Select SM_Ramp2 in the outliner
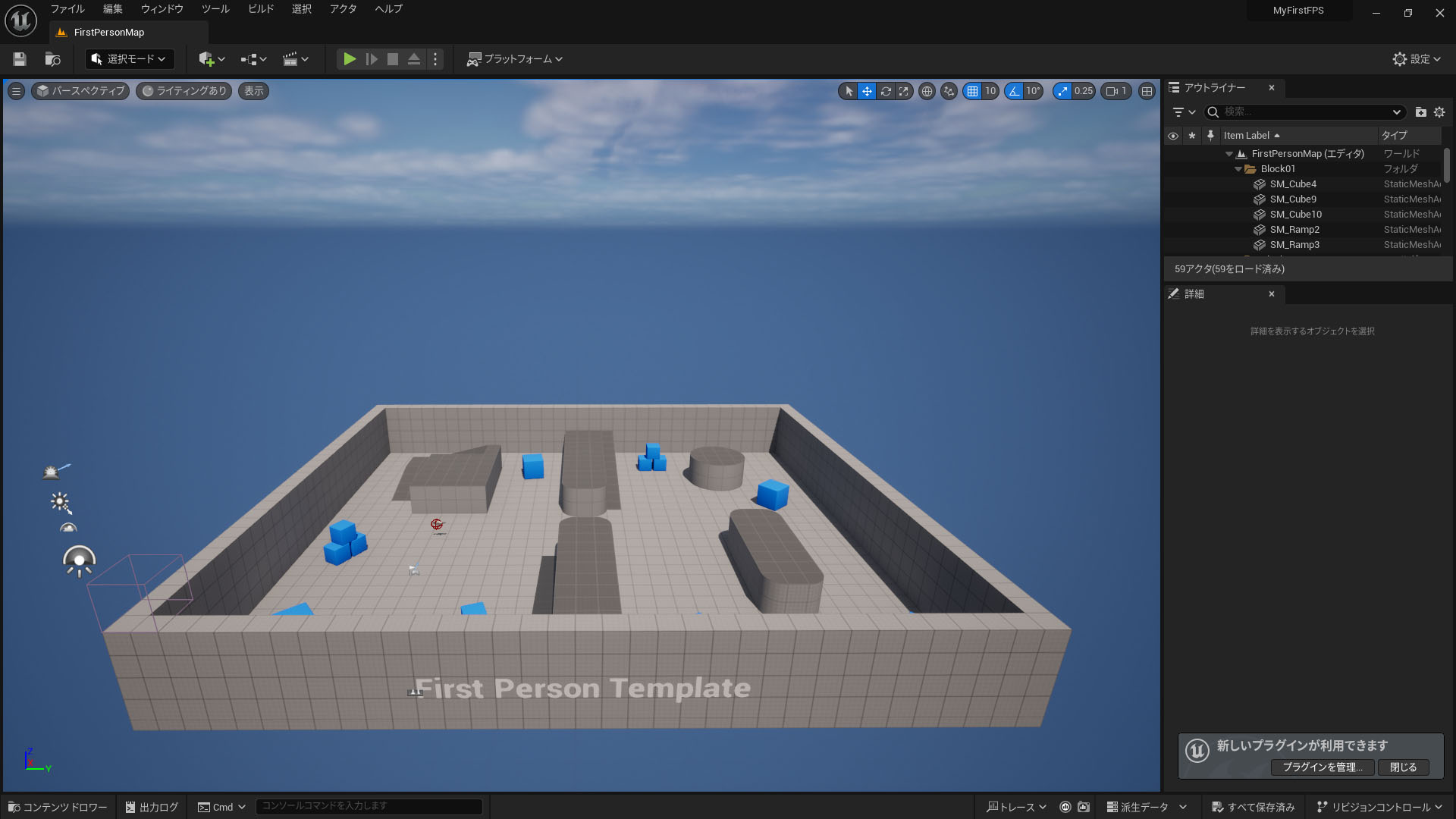 coord(1294,230)
